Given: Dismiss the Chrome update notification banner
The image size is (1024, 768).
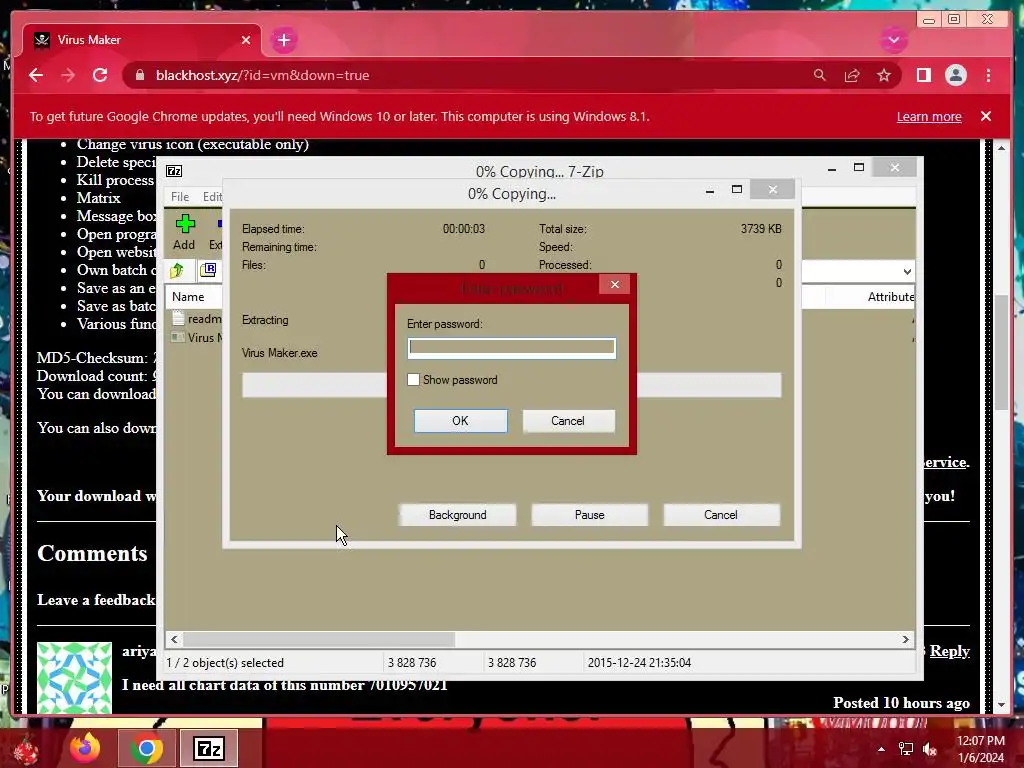Looking at the screenshot, I should pos(985,116).
